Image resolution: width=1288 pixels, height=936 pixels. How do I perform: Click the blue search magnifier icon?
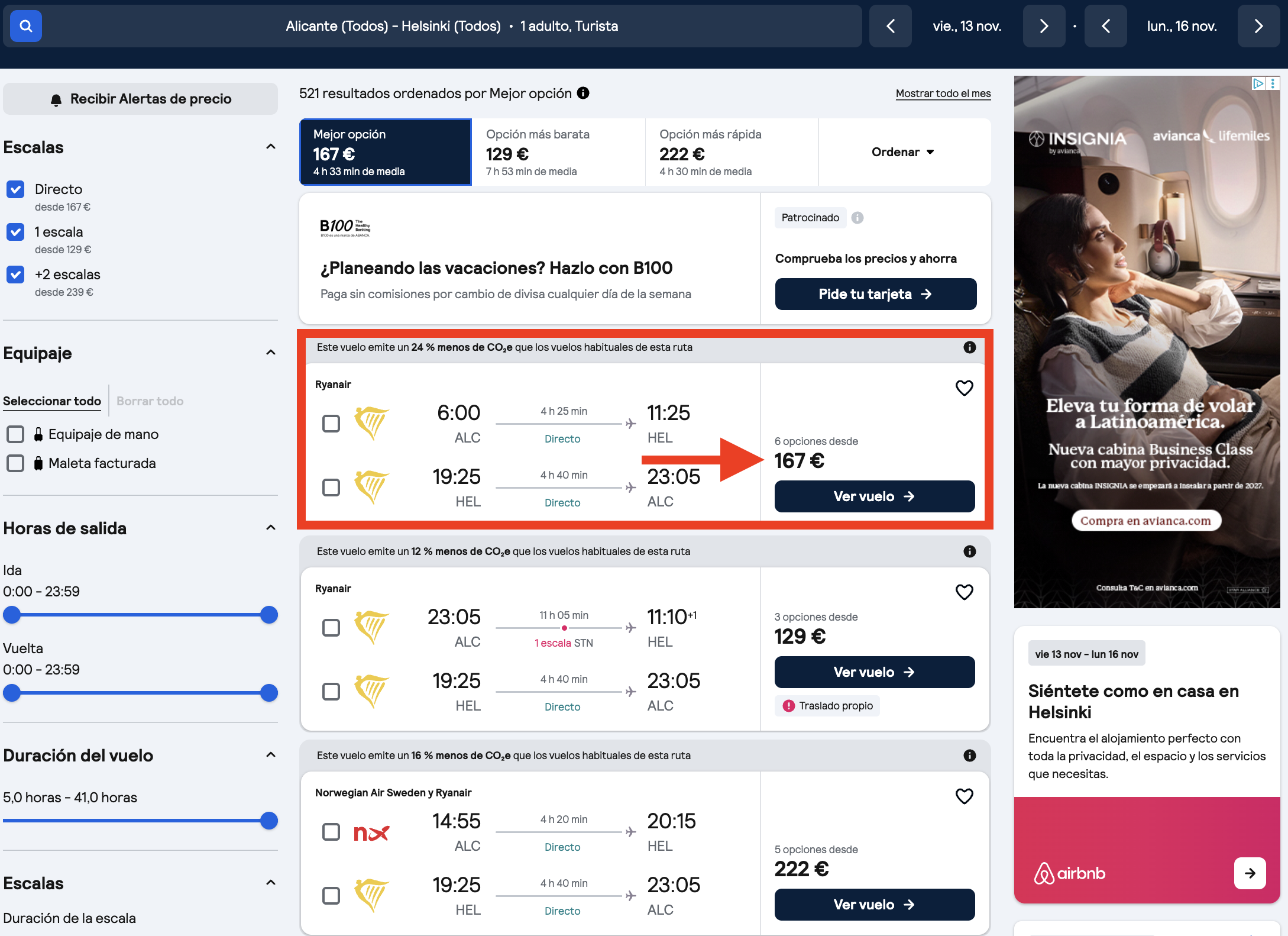click(25, 26)
